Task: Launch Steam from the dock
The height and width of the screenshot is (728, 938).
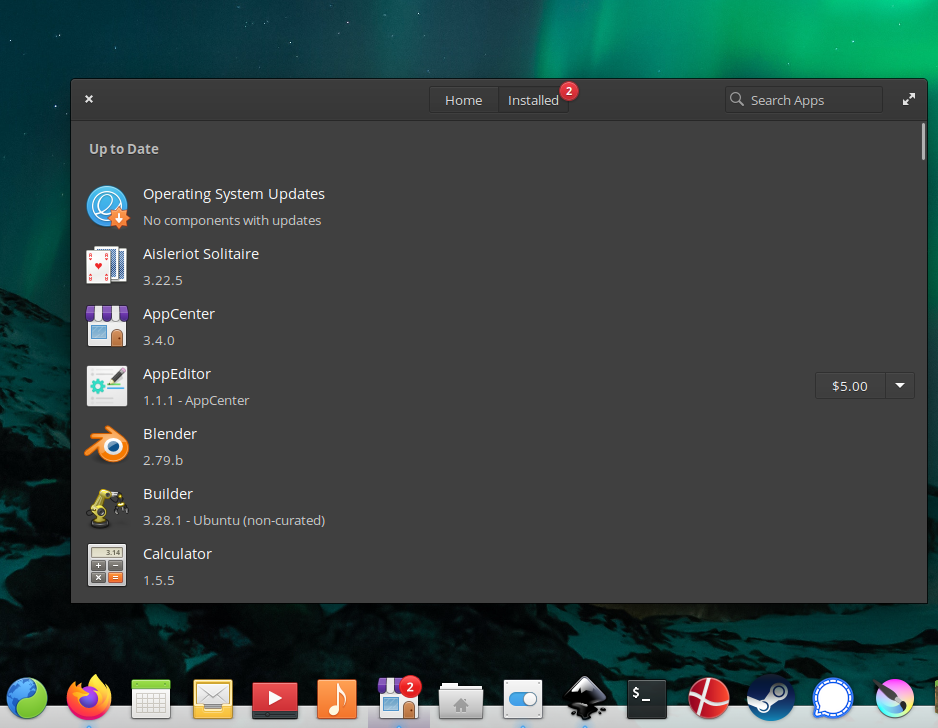Action: pos(770,698)
